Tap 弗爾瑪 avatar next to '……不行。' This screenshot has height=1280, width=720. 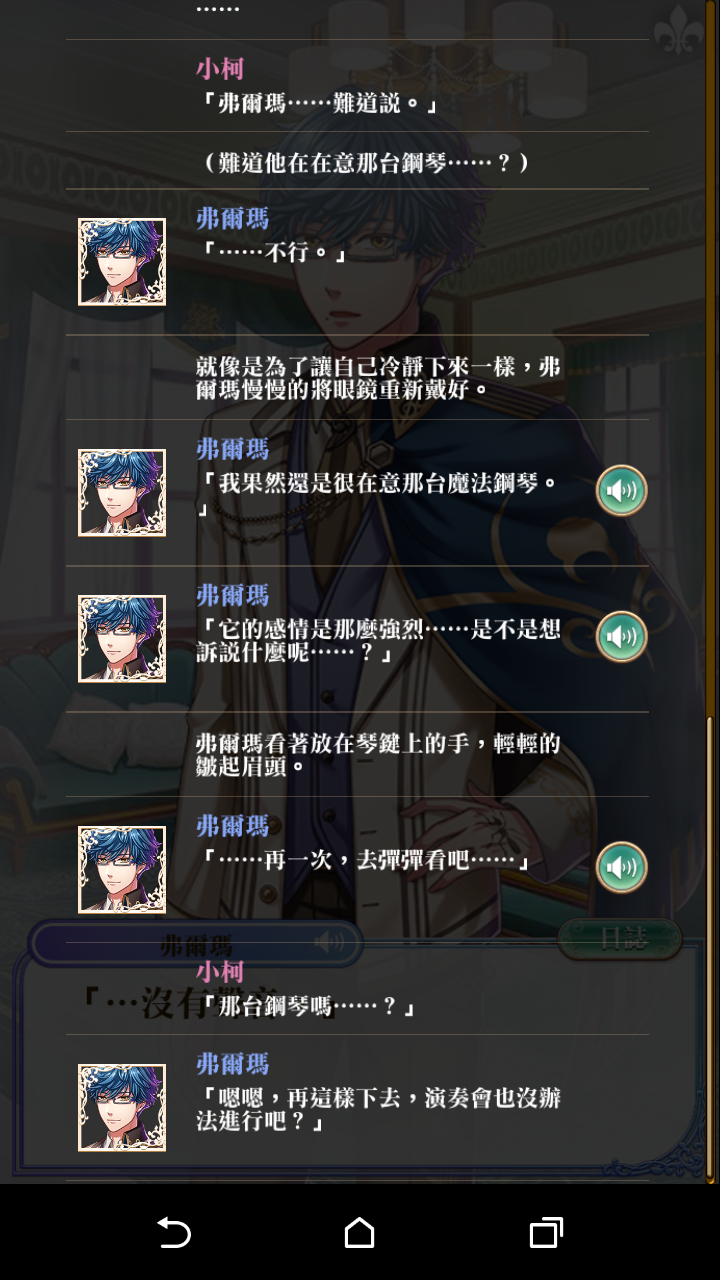(x=122, y=262)
